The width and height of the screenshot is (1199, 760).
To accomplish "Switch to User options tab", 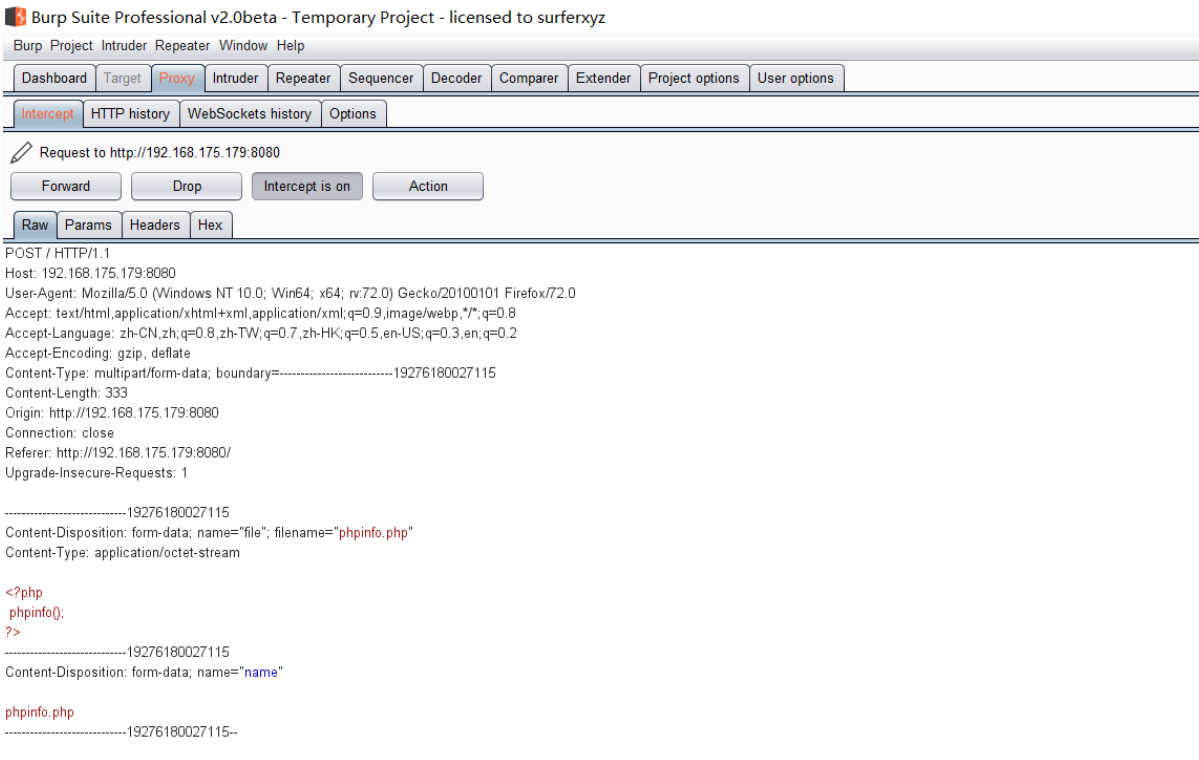I will 795,78.
